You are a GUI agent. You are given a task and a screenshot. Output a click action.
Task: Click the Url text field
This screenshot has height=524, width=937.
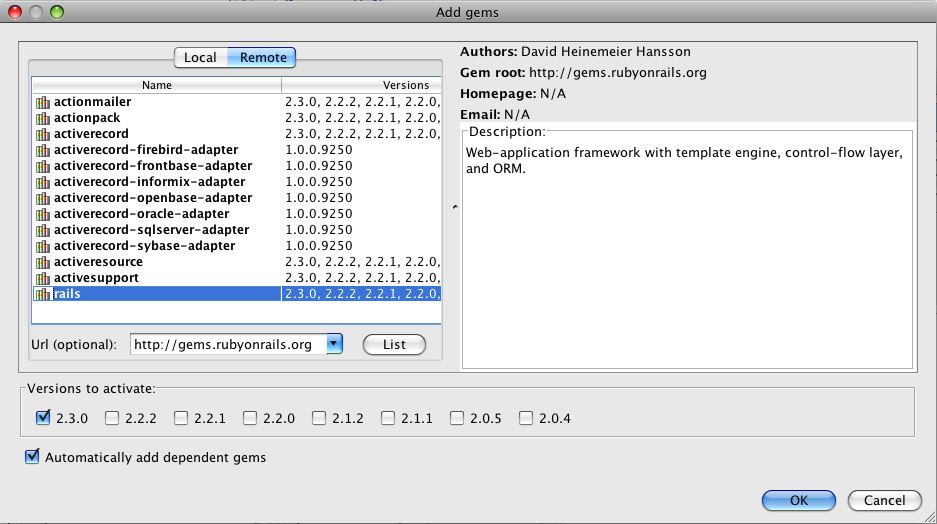228,344
